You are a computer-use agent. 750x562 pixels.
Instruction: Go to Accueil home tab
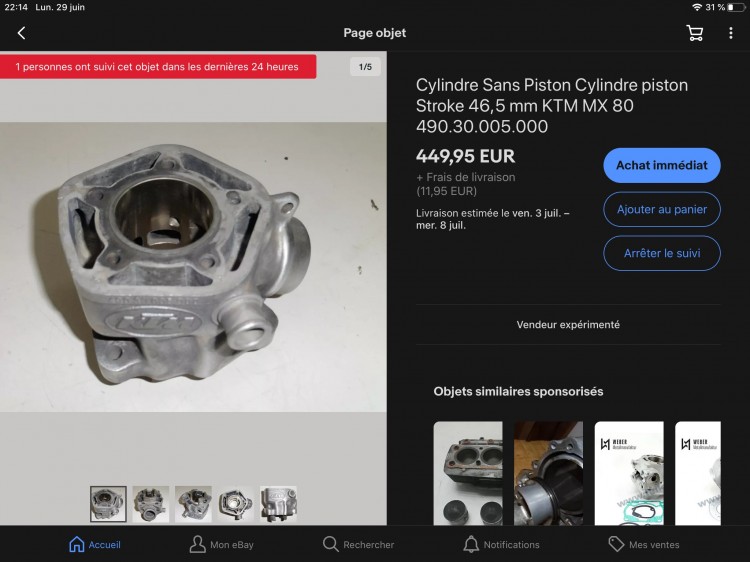94,544
